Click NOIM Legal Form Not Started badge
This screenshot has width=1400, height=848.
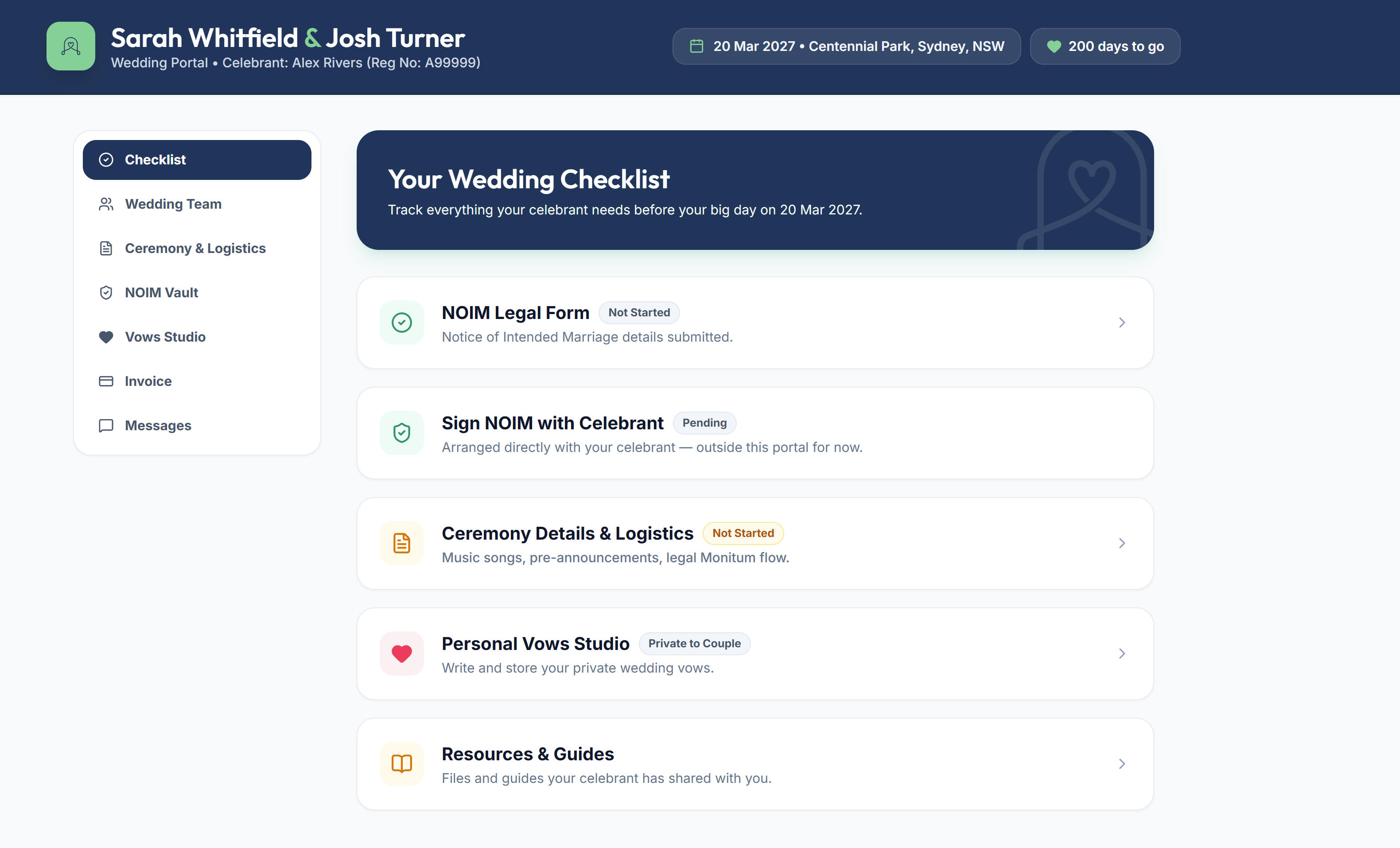click(x=638, y=313)
